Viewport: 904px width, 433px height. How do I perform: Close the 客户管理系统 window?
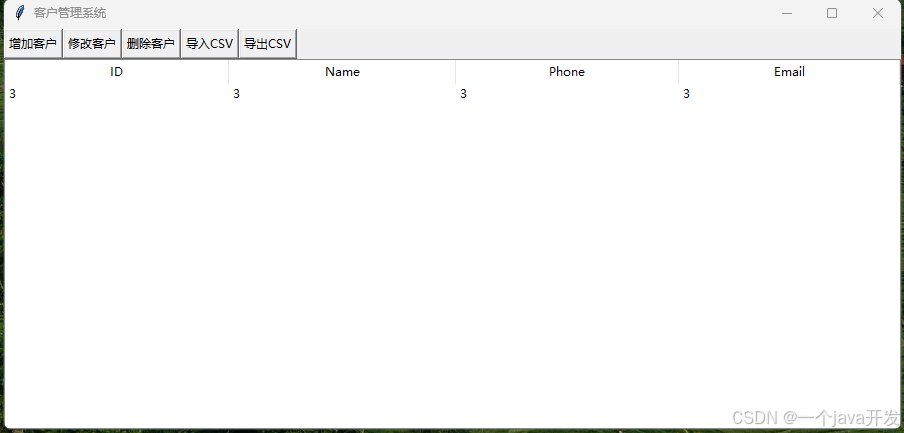(x=877, y=13)
